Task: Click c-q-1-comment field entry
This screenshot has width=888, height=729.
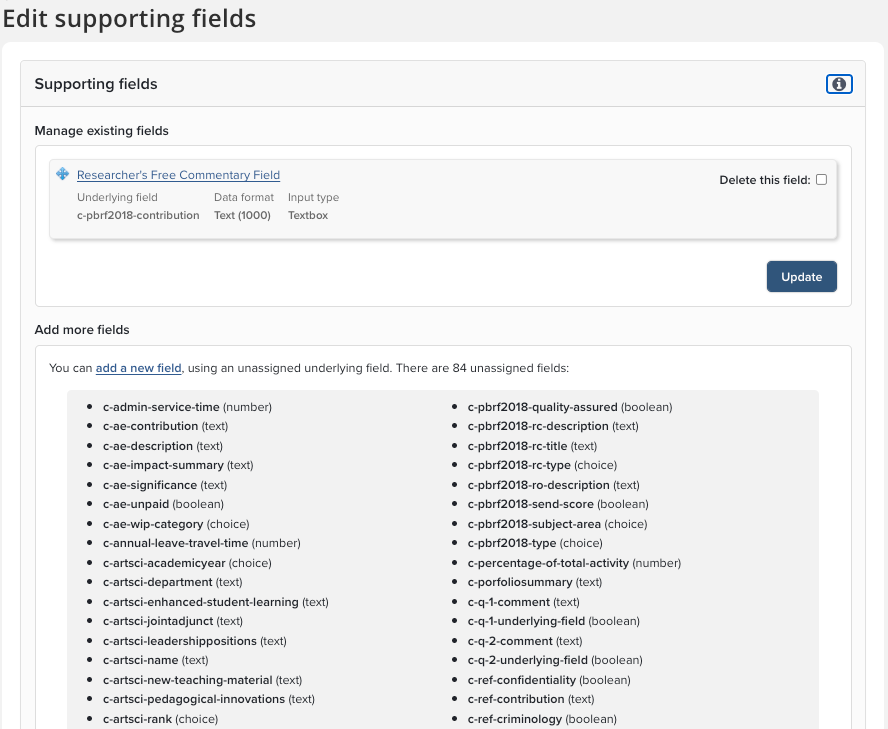Action: coord(509,602)
